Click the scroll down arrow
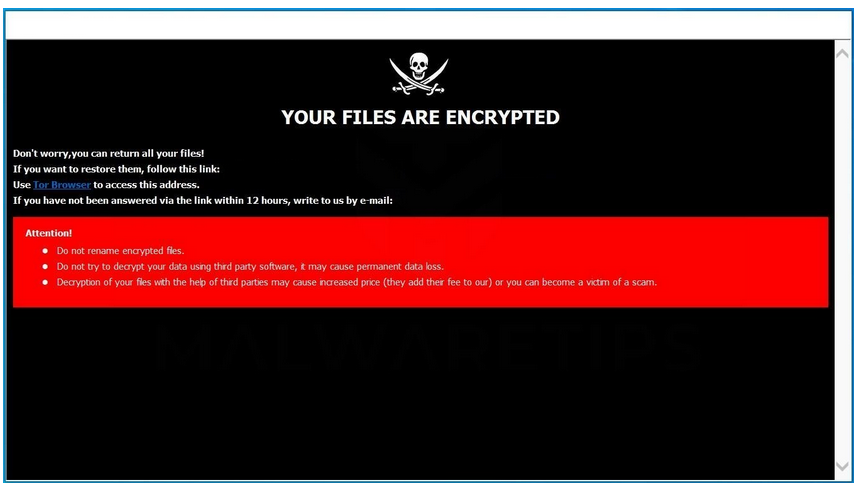 click(x=843, y=467)
